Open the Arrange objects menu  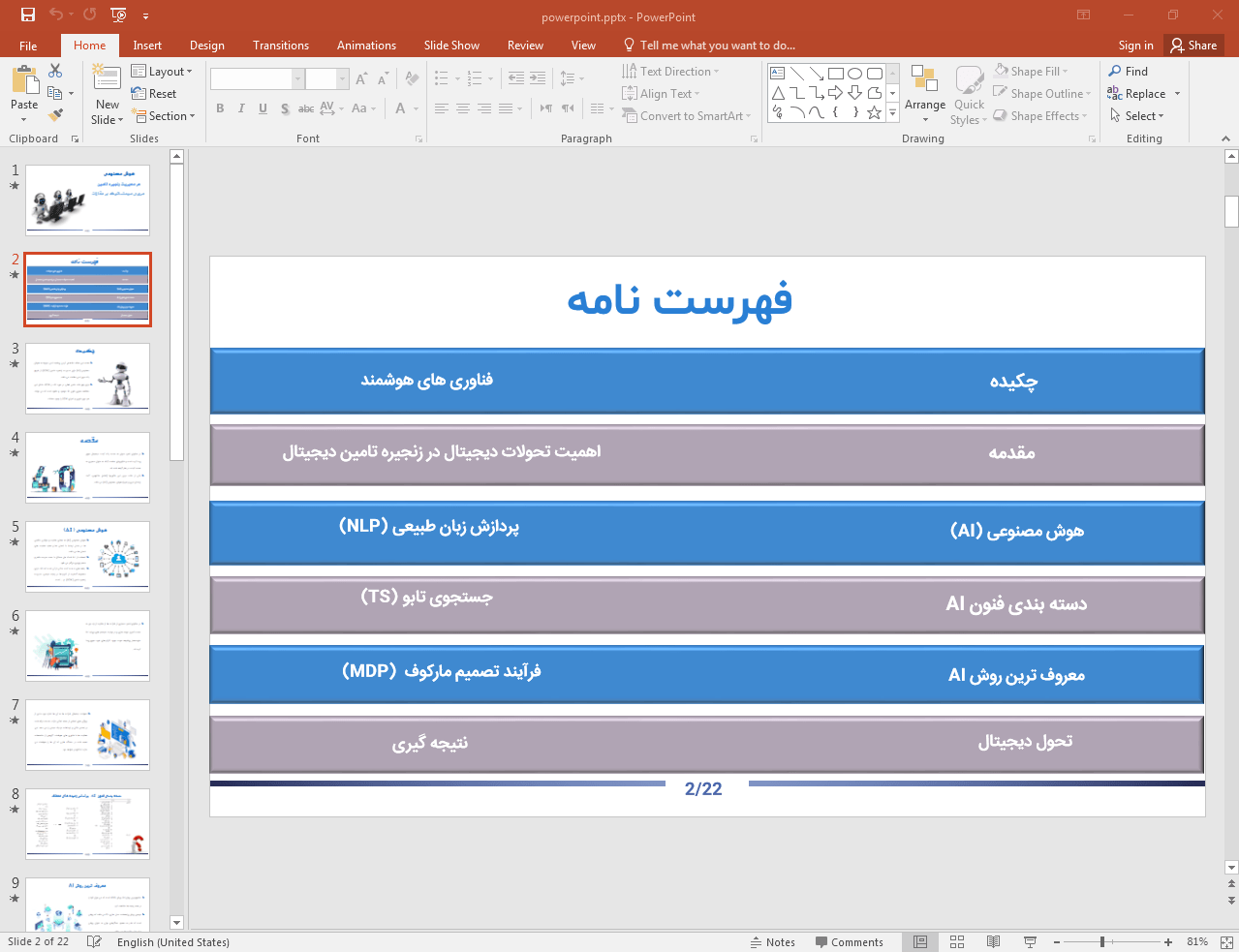925,95
